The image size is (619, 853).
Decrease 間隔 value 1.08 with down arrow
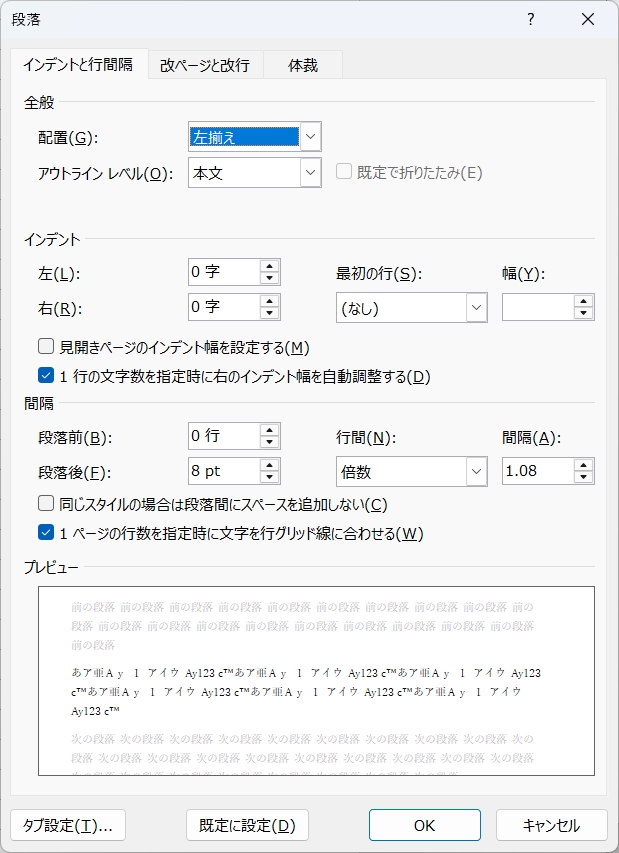[583, 477]
